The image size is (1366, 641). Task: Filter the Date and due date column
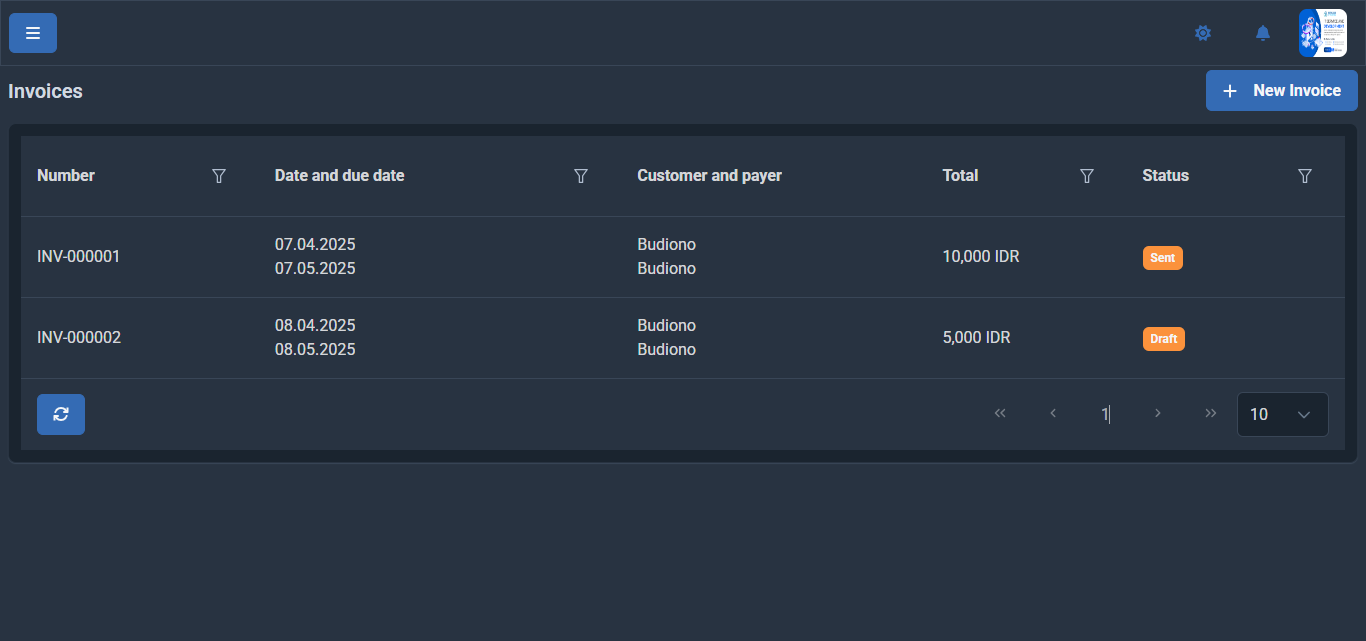pos(581,176)
